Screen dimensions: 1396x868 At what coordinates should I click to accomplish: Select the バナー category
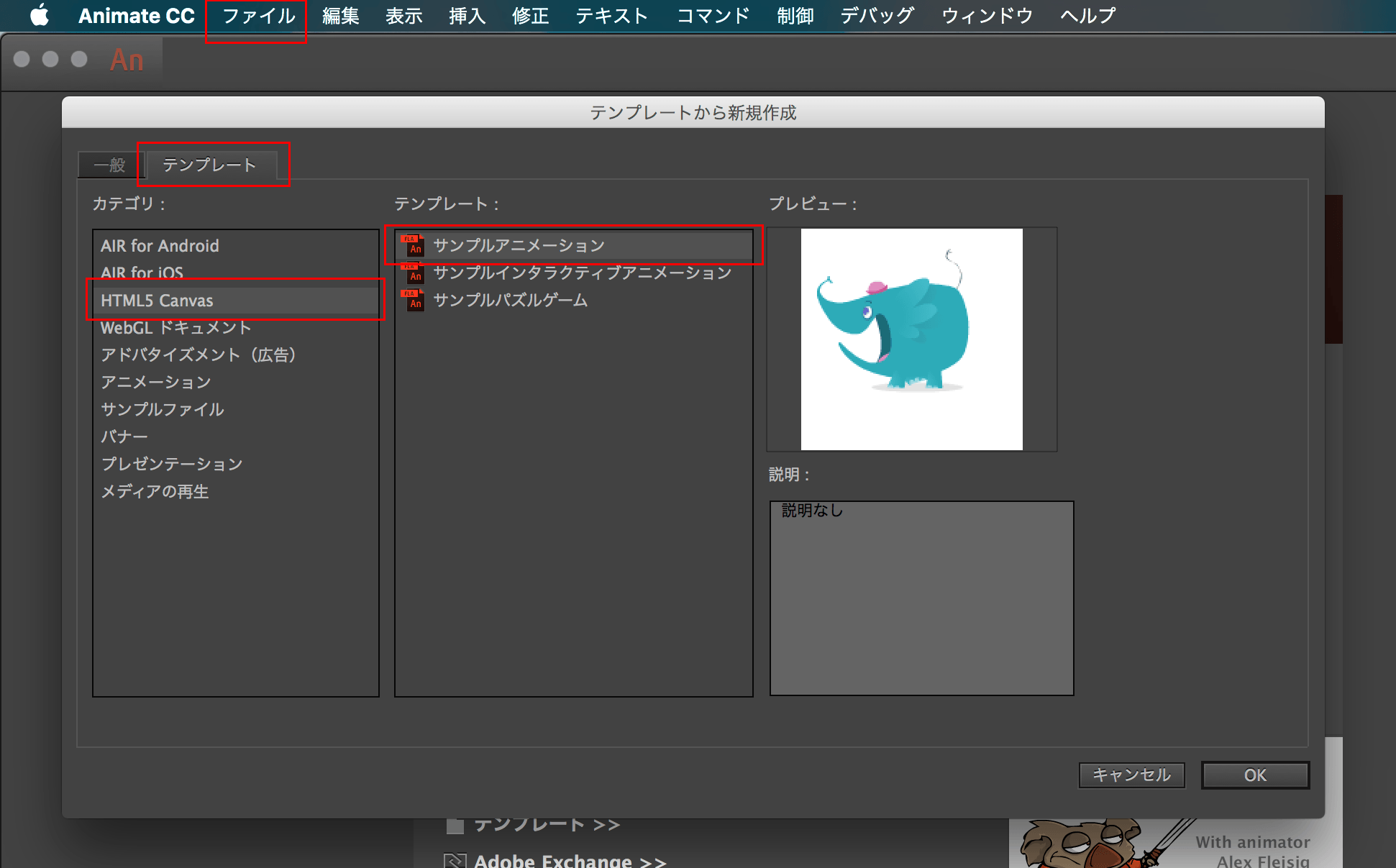tap(235, 437)
